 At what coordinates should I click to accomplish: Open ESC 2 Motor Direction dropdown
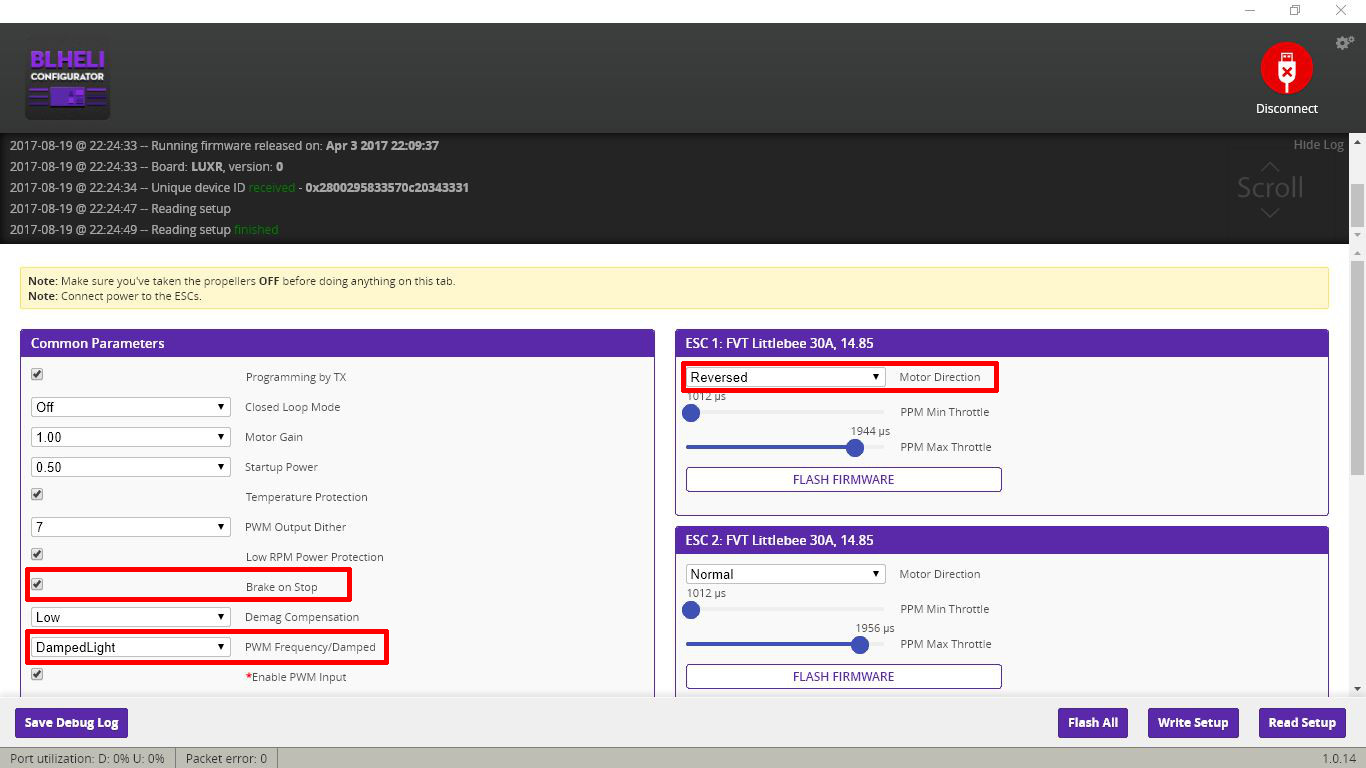point(786,574)
